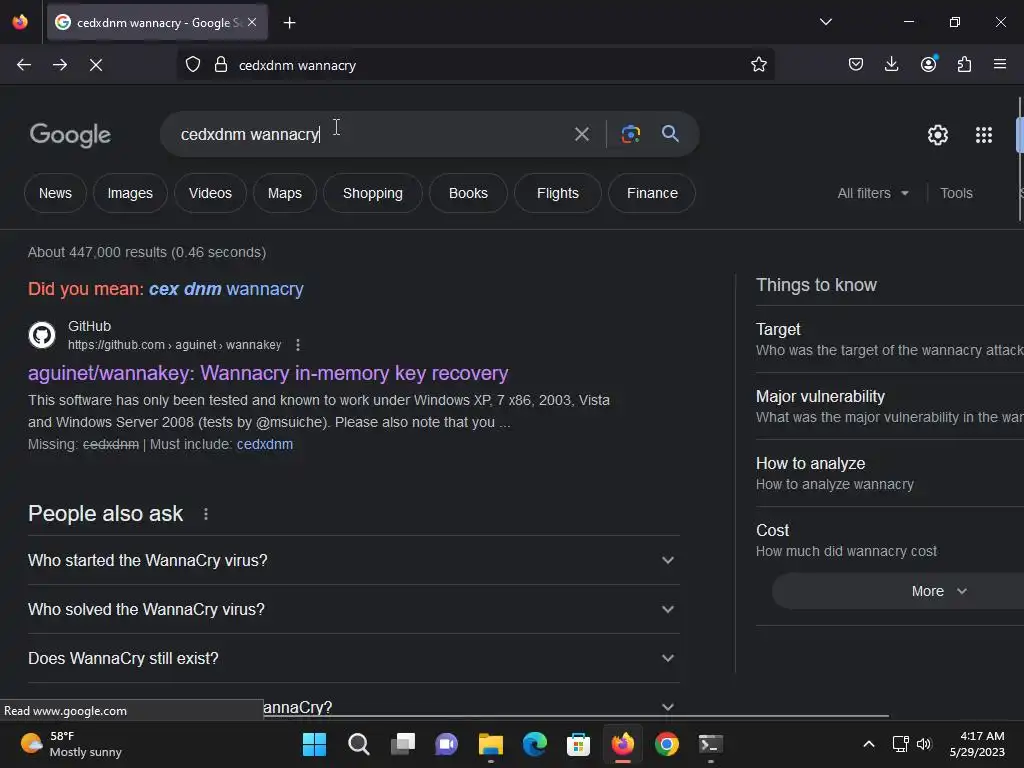Open Target in Things to know
The image size is (1024, 768).
[x=889, y=340]
